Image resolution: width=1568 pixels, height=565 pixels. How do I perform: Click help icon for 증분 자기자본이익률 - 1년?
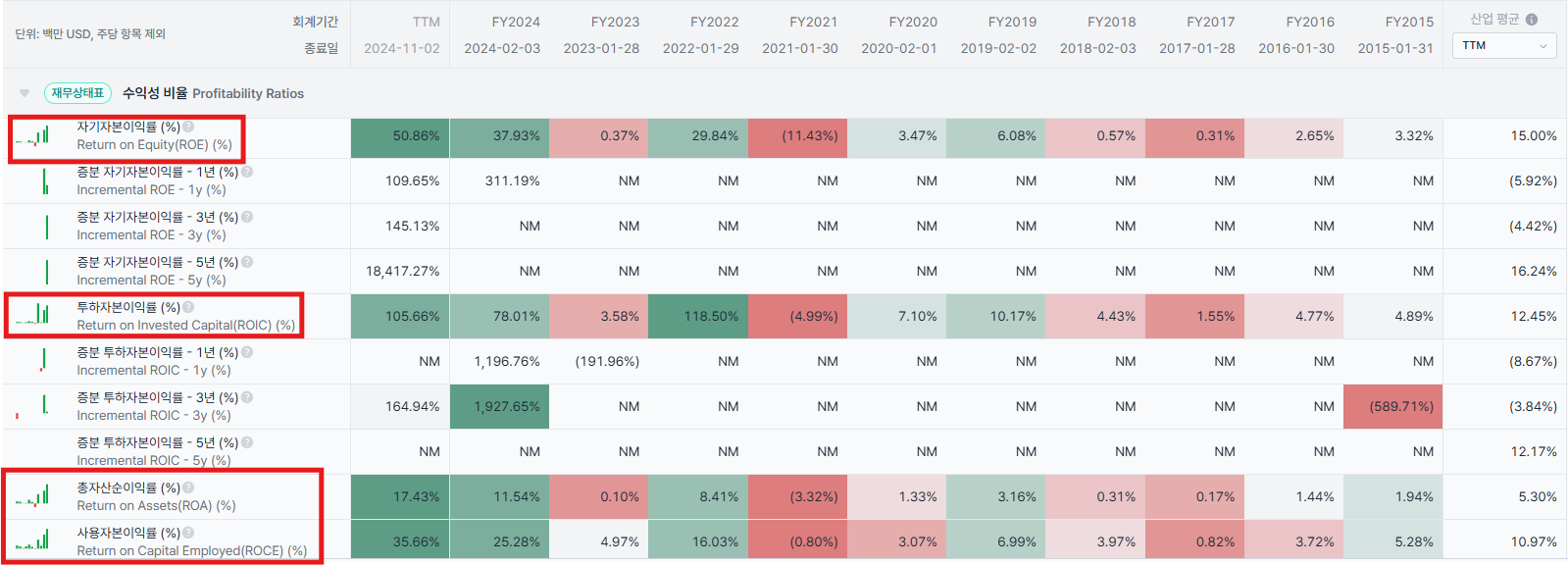[247, 172]
